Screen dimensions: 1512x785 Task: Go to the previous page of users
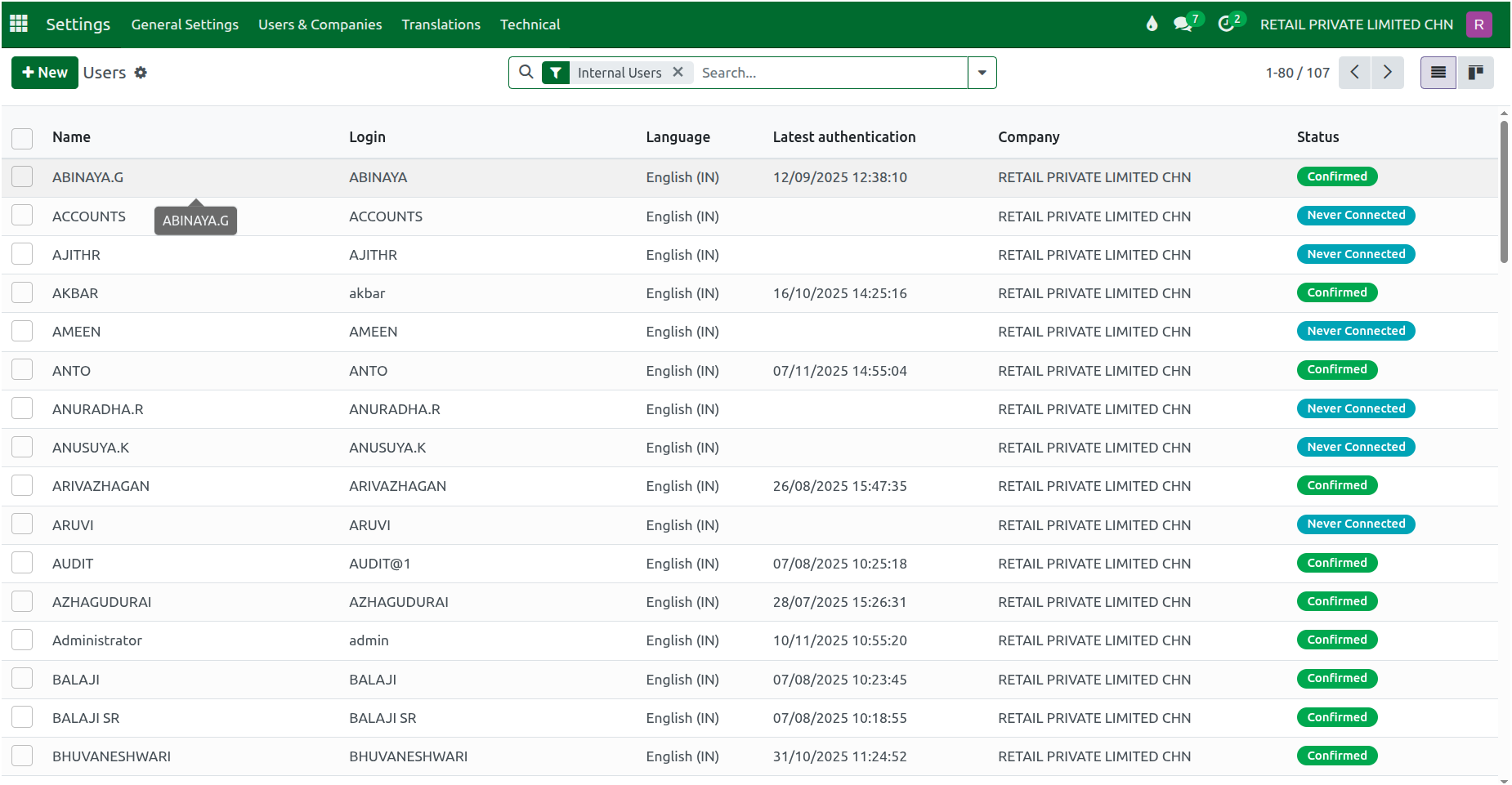(x=1354, y=73)
